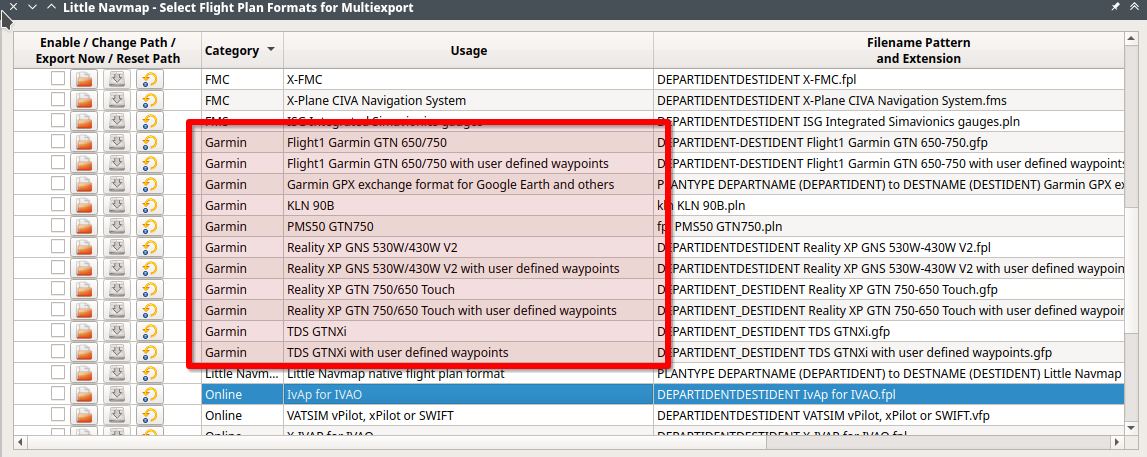Enable IvAp for IVAO export checkbox

pos(58,394)
